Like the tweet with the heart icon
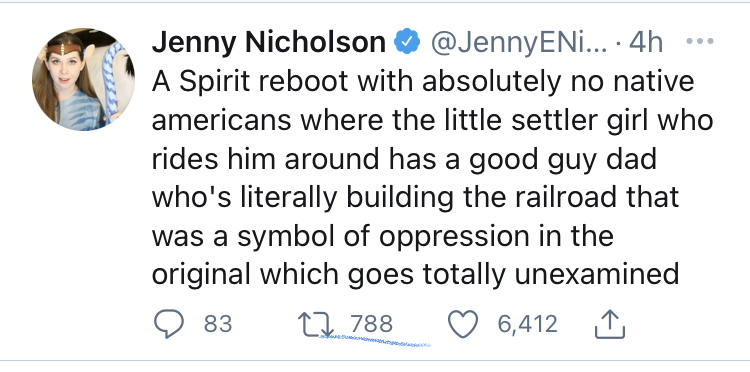 pos(463,324)
